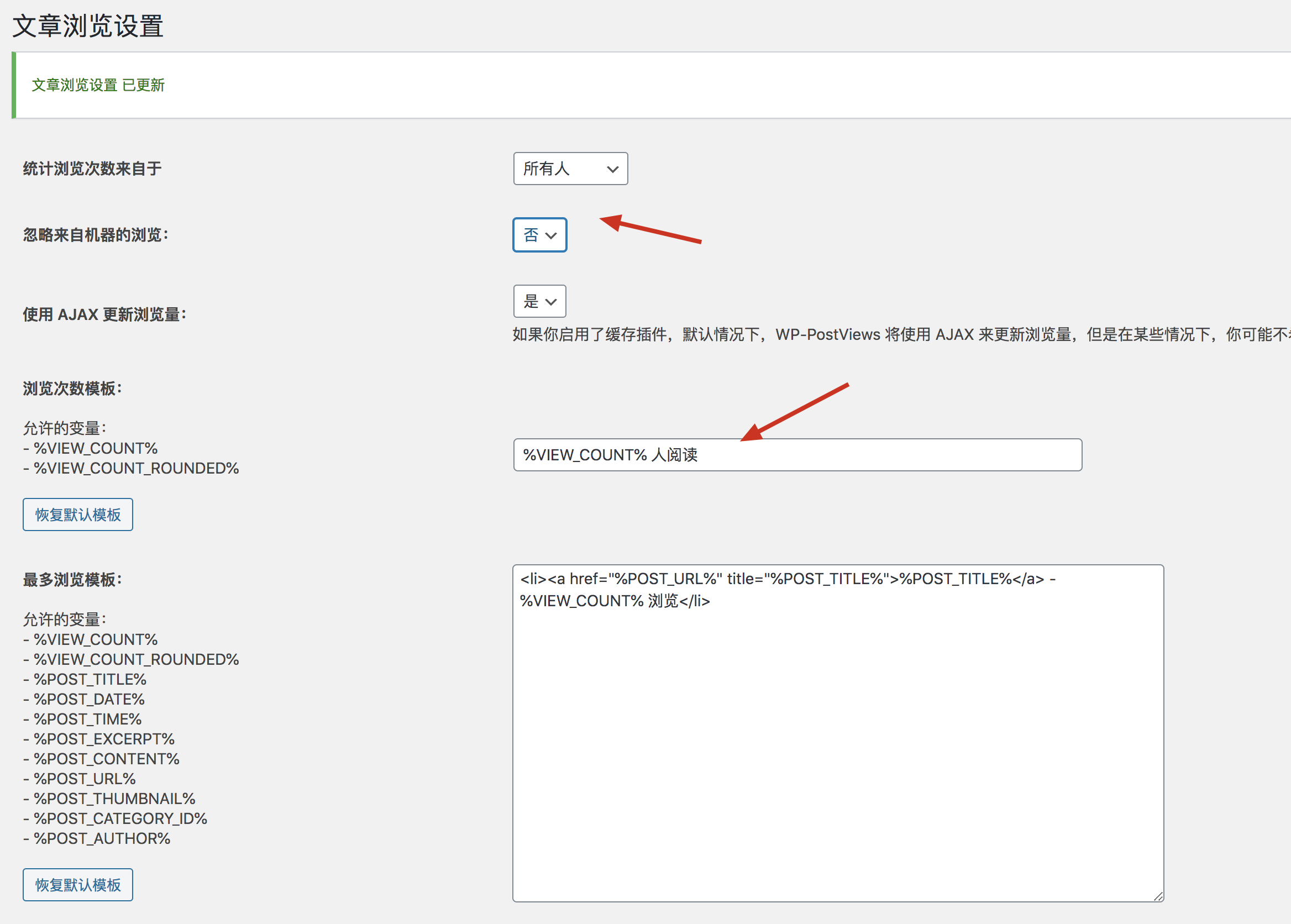The height and width of the screenshot is (924, 1291).
Task: Click the 统计浏览次数来自于 label
Action: point(92,169)
